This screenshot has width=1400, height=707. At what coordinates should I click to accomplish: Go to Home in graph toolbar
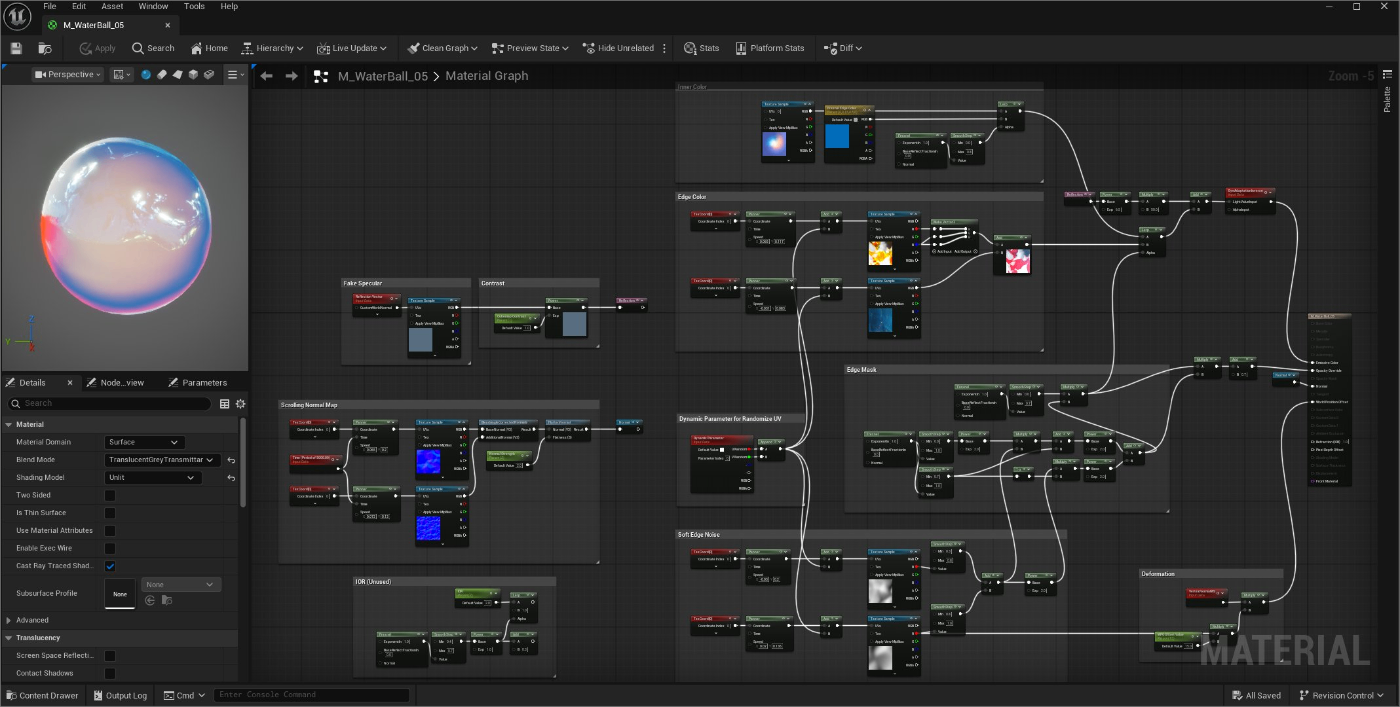point(209,48)
